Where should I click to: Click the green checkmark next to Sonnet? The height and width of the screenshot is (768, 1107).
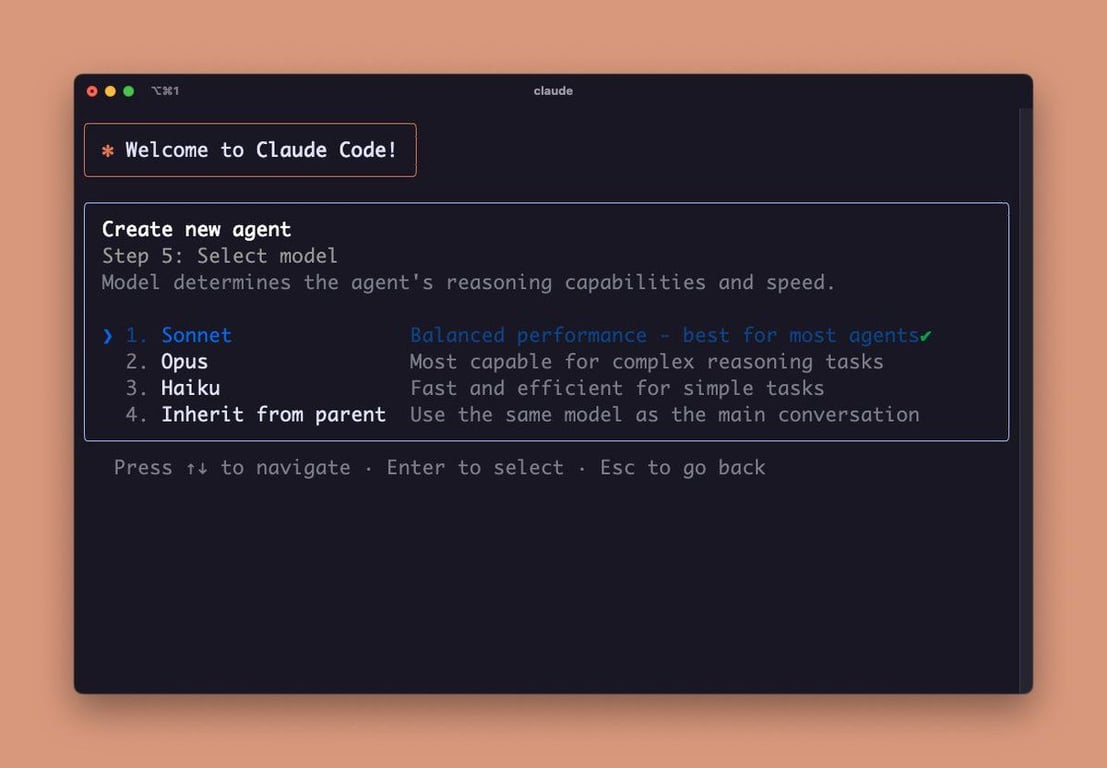pyautogui.click(x=927, y=335)
